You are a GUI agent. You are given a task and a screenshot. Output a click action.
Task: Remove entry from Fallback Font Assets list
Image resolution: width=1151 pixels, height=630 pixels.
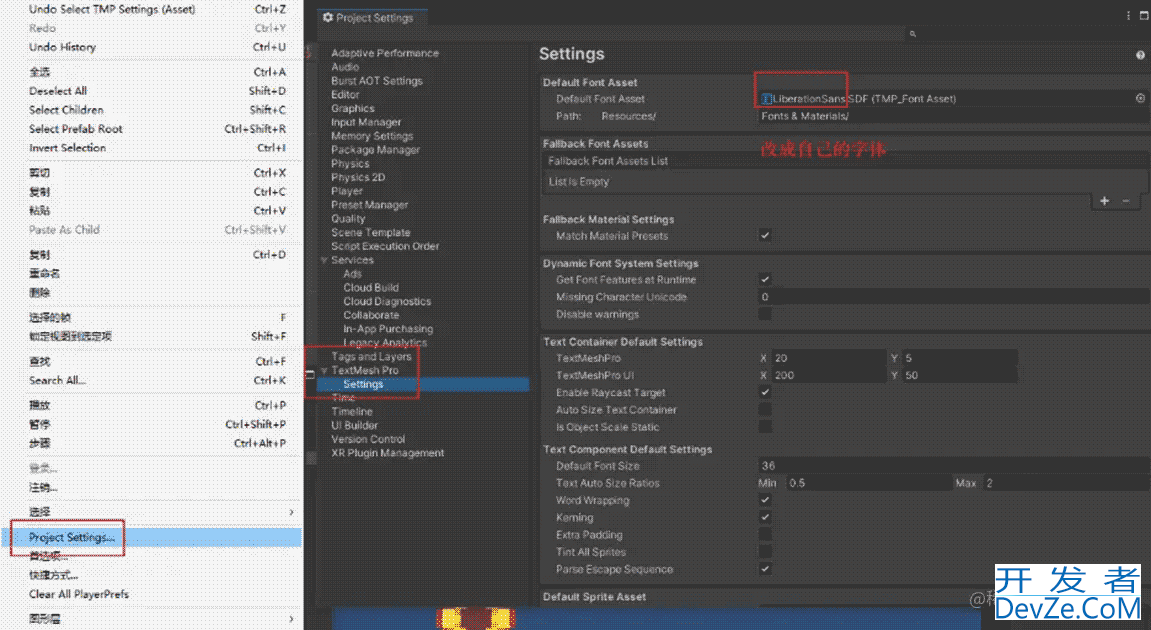(1125, 200)
